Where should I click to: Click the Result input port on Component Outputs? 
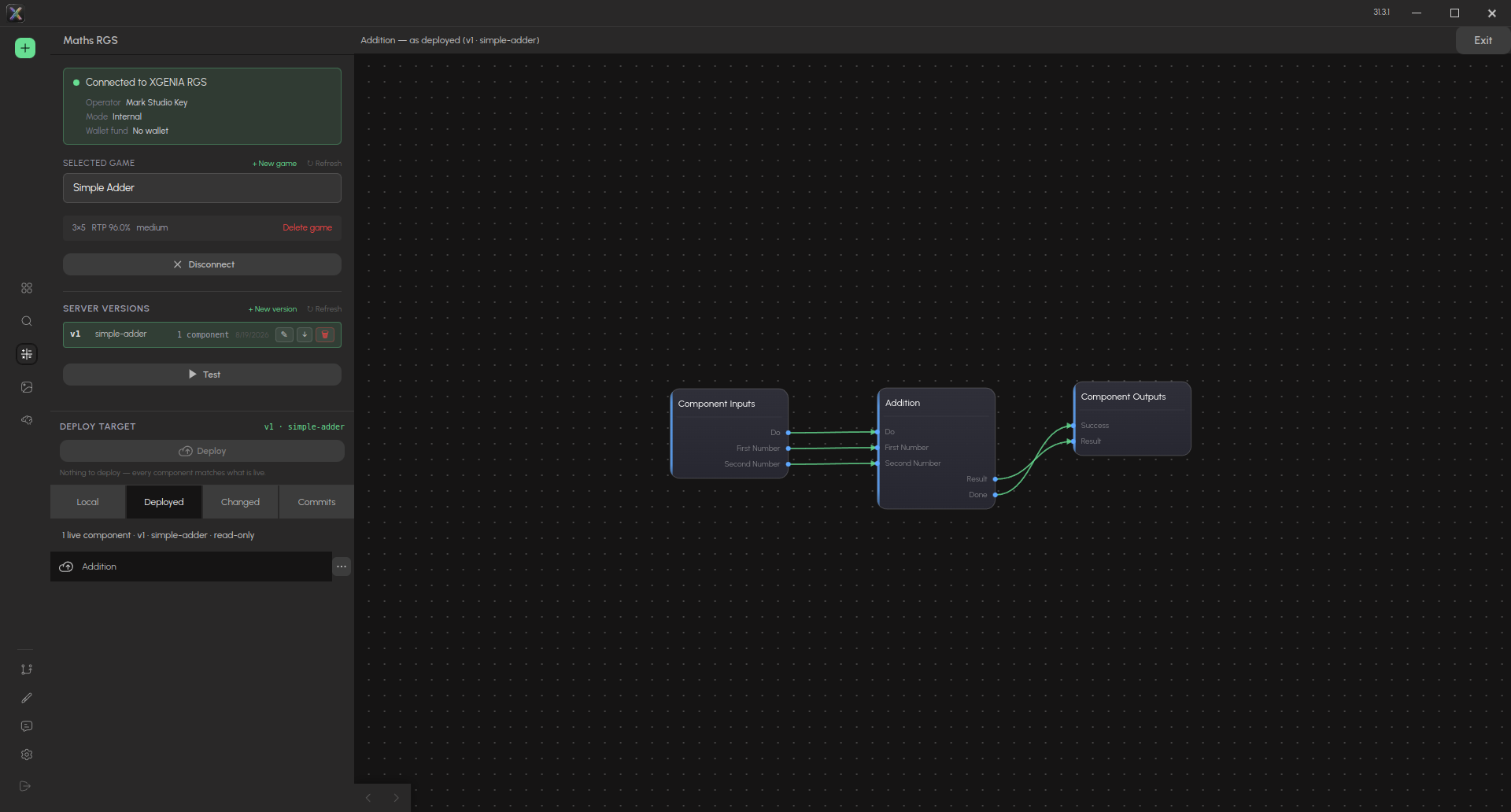tap(1073, 441)
